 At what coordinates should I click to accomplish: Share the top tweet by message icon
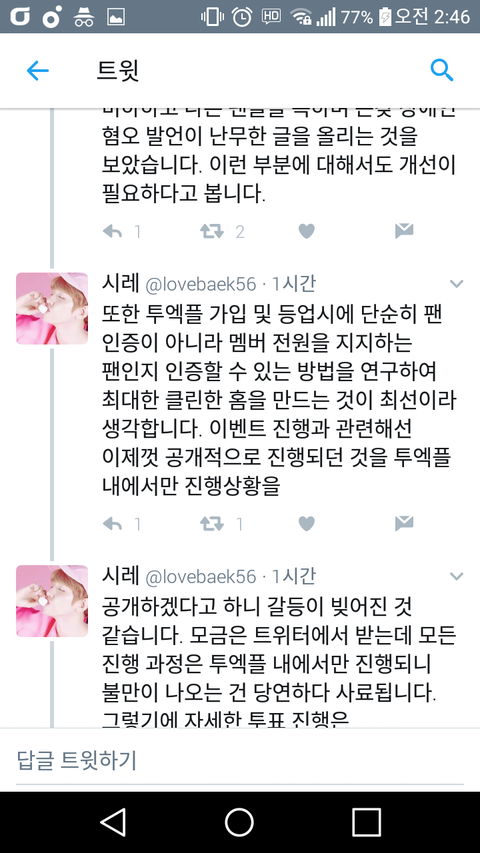tap(404, 231)
